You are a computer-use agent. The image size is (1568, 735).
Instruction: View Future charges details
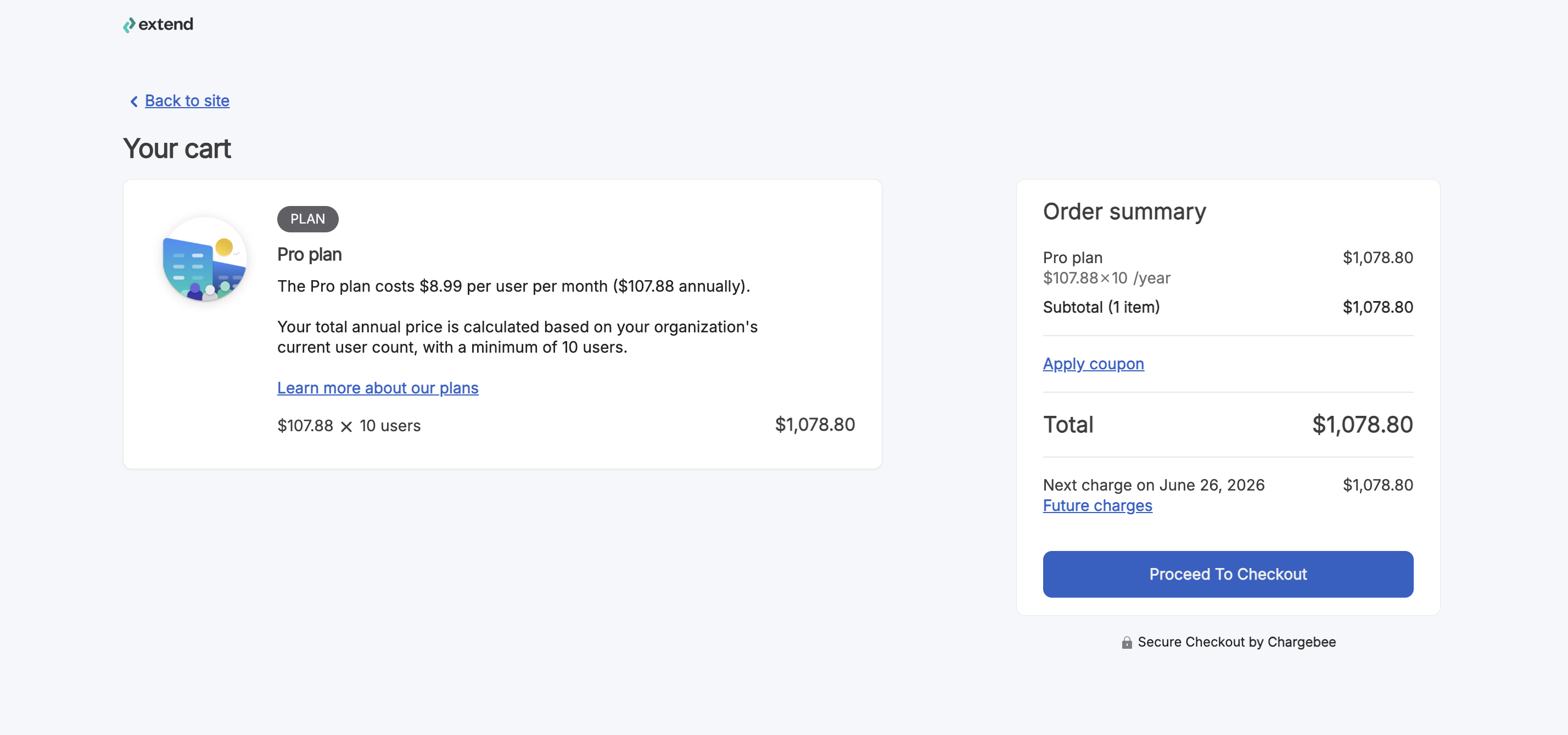coord(1097,505)
